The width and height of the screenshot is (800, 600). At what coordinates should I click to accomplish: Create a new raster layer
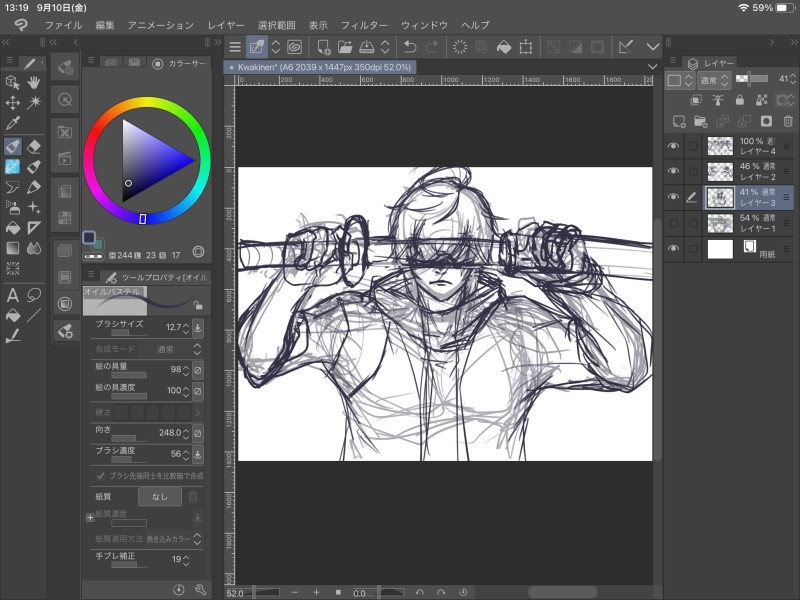pos(679,121)
